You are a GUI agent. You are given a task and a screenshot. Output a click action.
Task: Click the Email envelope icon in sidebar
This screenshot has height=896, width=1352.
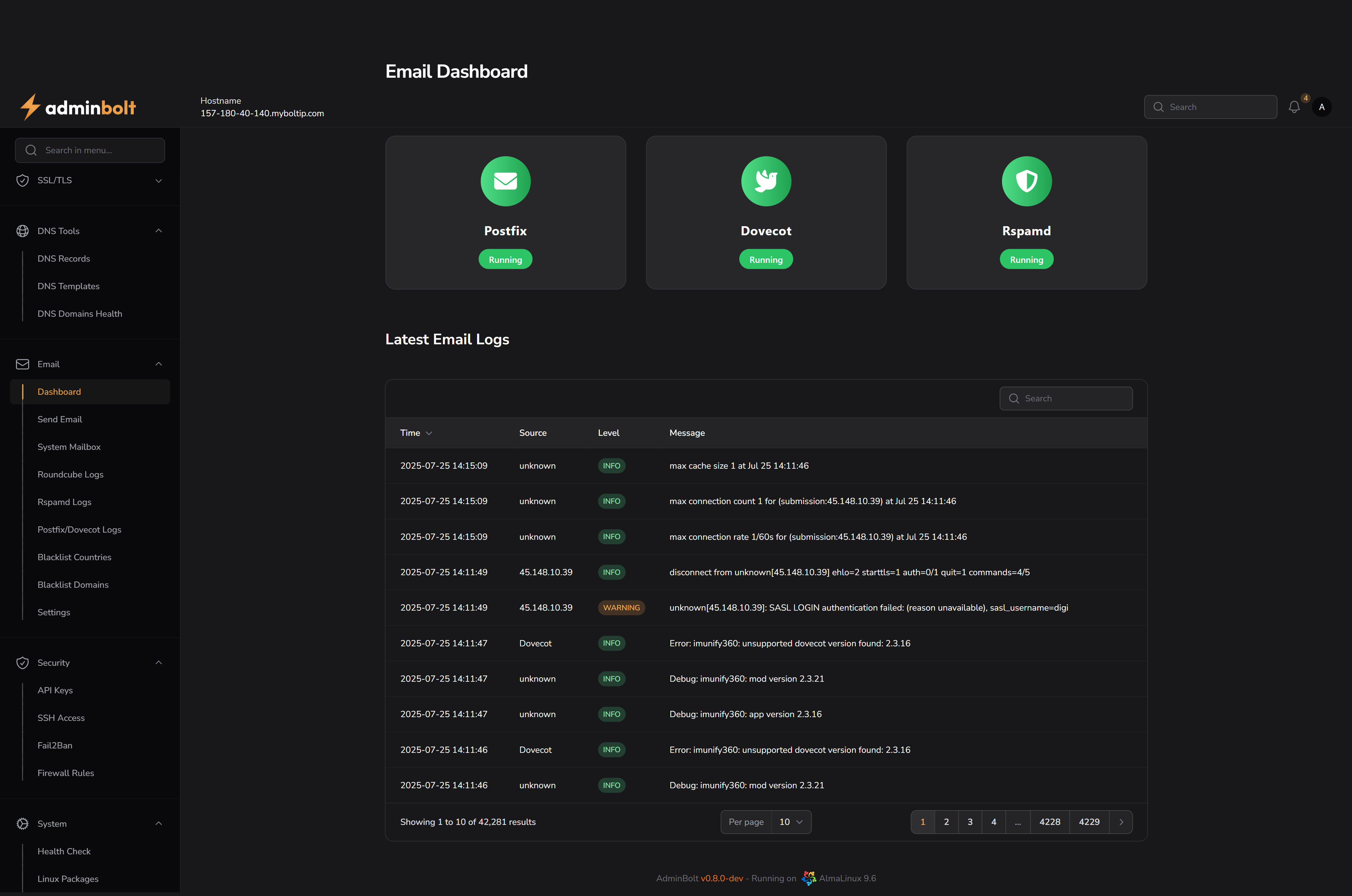coord(22,364)
